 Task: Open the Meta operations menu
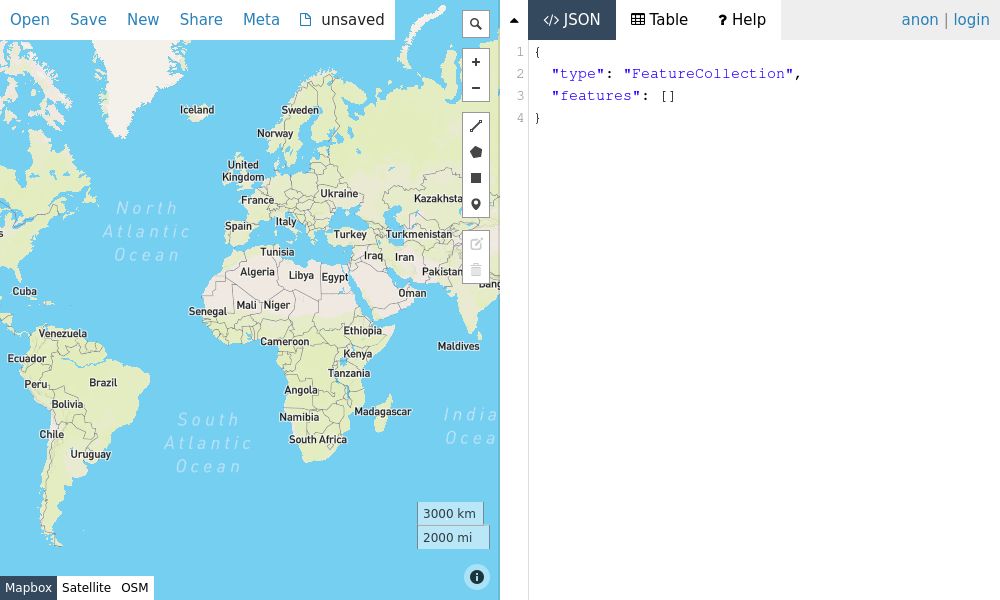pos(261,19)
